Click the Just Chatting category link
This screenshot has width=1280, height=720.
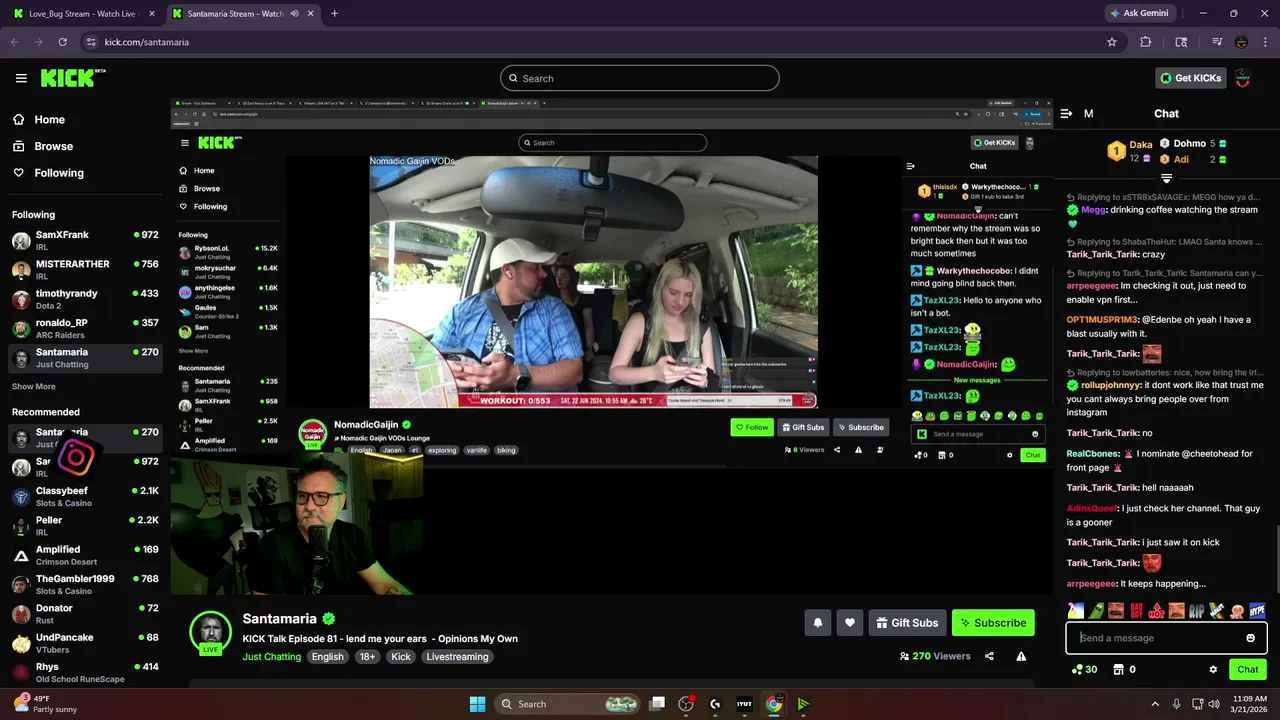pyautogui.click(x=272, y=657)
